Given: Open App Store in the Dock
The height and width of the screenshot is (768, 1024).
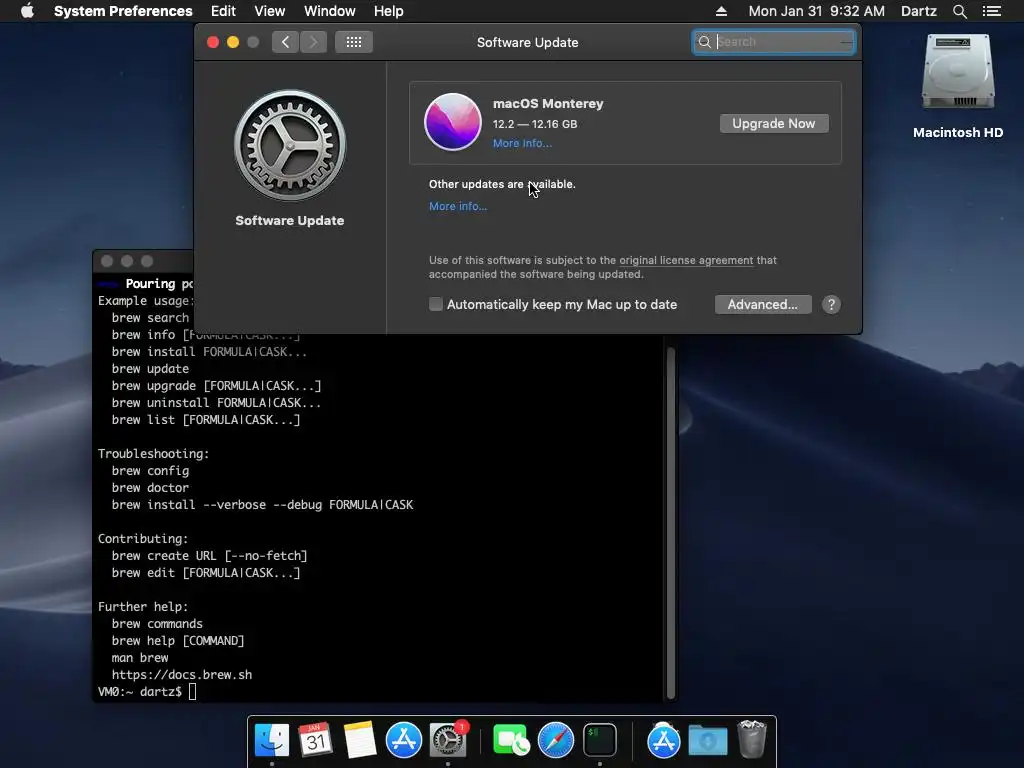Looking at the screenshot, I should coord(404,740).
